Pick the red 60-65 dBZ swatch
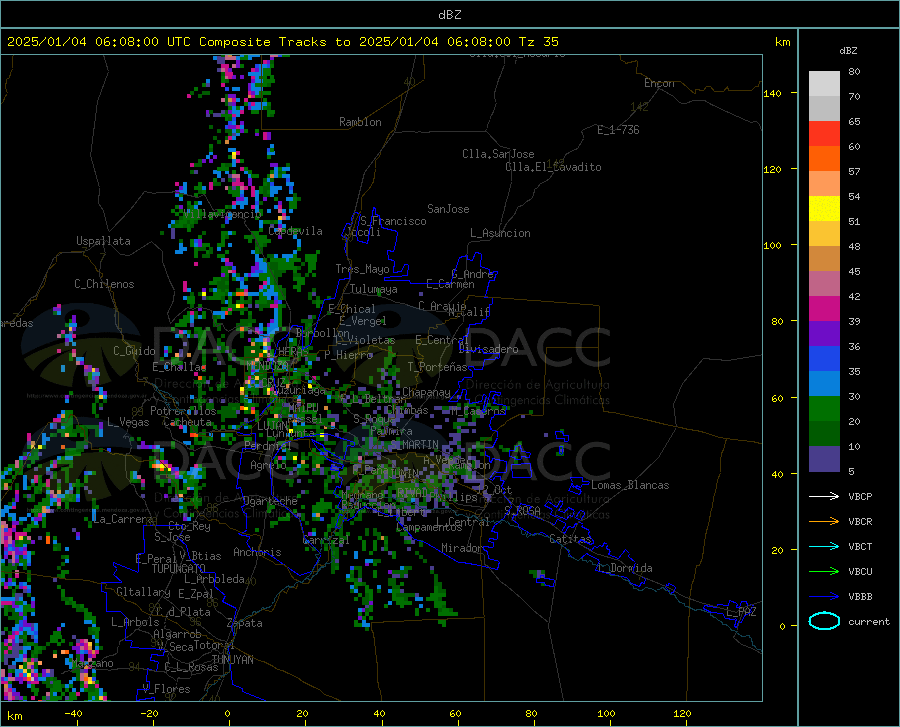 pos(824,134)
